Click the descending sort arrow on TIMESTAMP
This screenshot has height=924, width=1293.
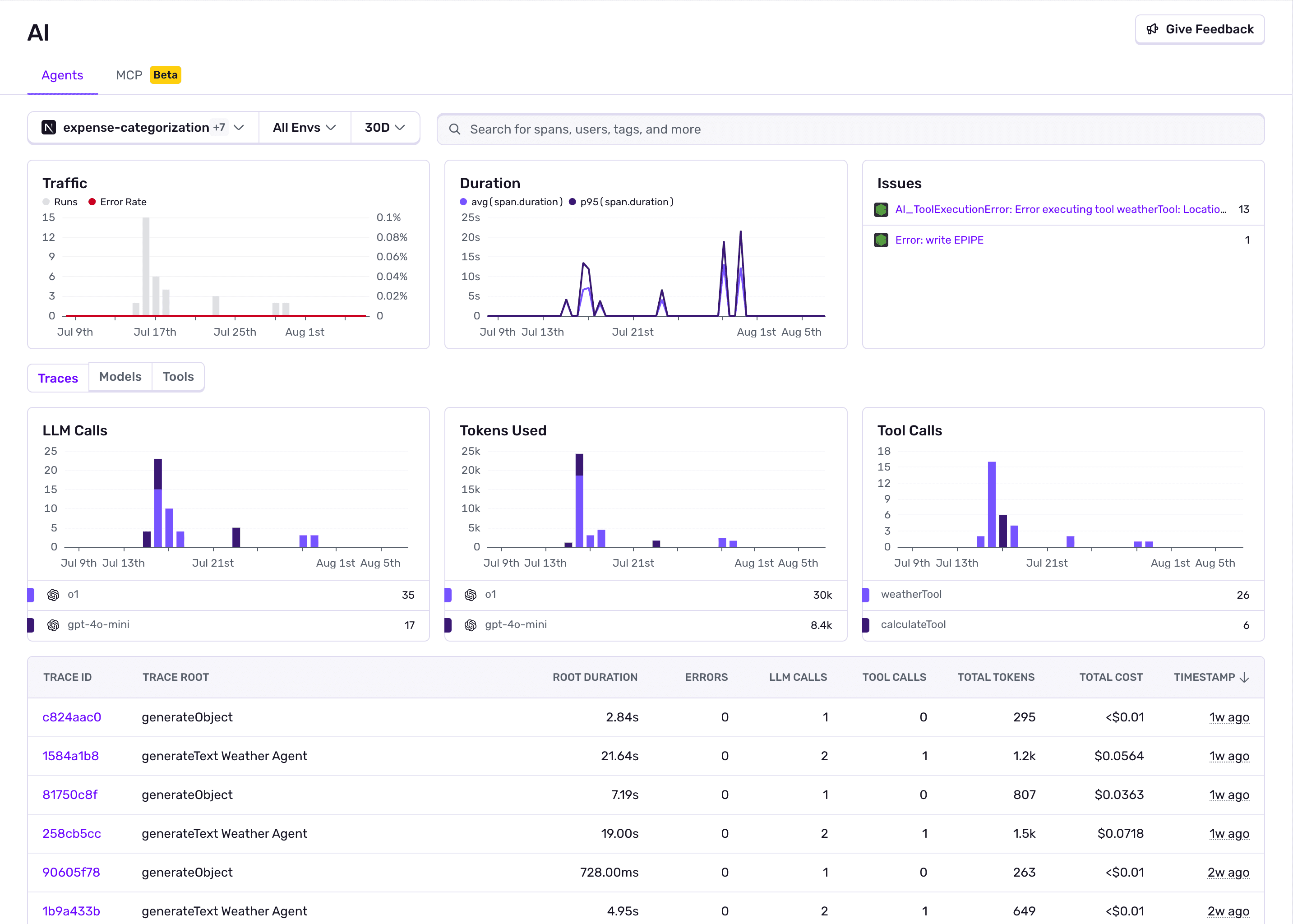pyautogui.click(x=1244, y=677)
